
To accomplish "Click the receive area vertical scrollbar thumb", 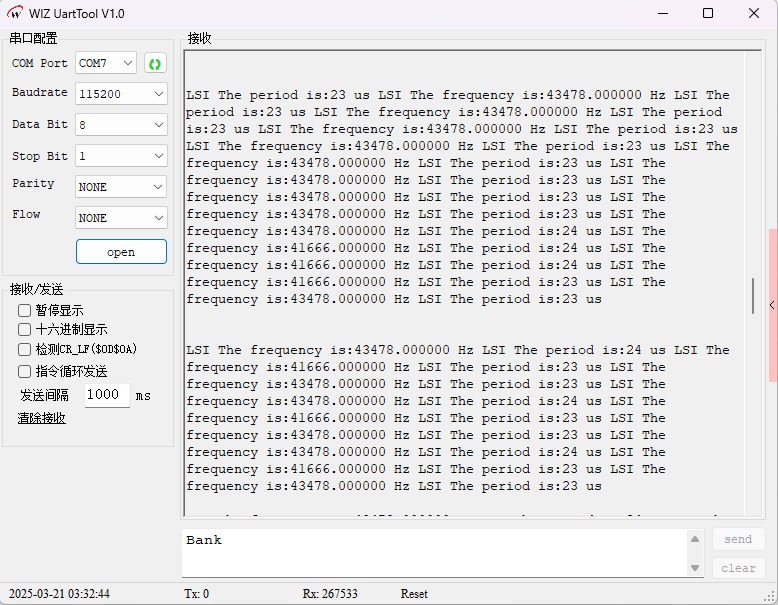I will 754,296.
